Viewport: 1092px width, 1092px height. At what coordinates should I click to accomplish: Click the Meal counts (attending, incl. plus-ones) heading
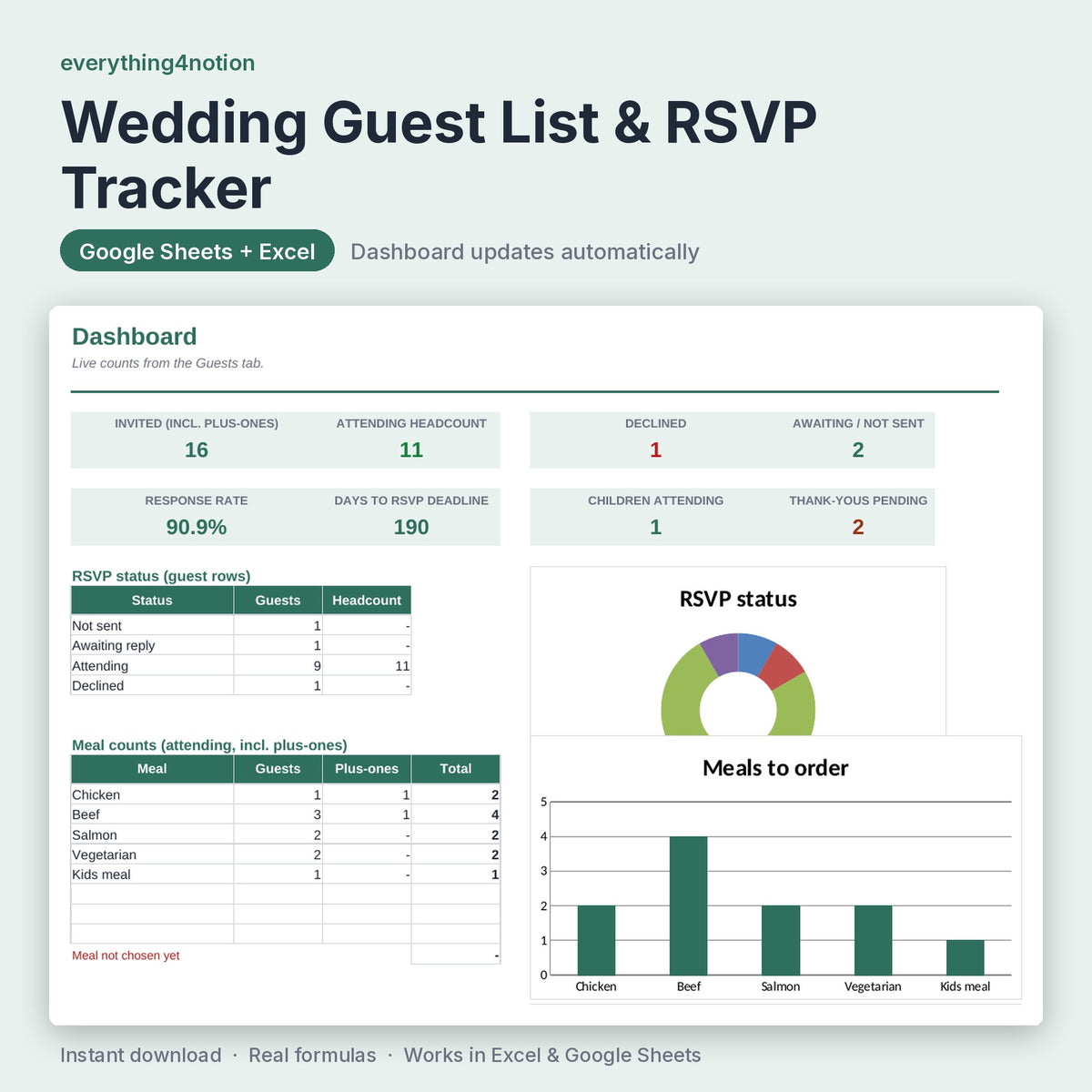coord(209,745)
